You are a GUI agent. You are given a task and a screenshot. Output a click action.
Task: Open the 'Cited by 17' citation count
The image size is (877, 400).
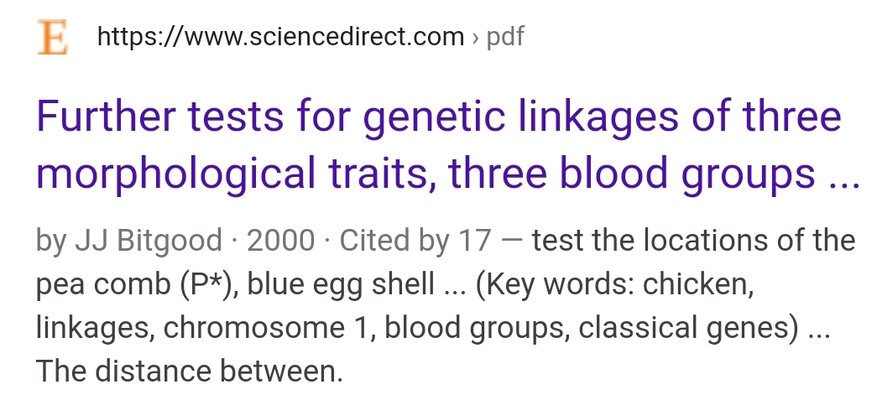[416, 241]
